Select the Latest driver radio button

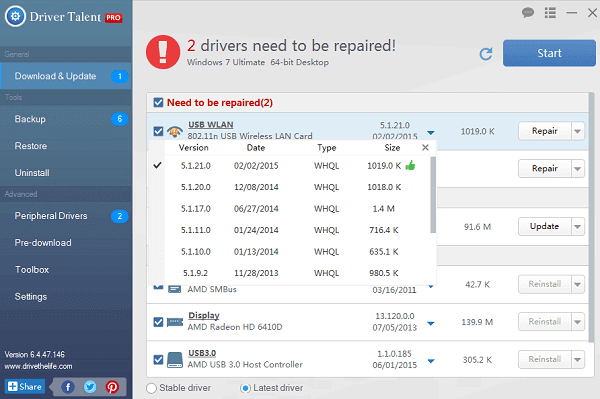[x=245, y=388]
